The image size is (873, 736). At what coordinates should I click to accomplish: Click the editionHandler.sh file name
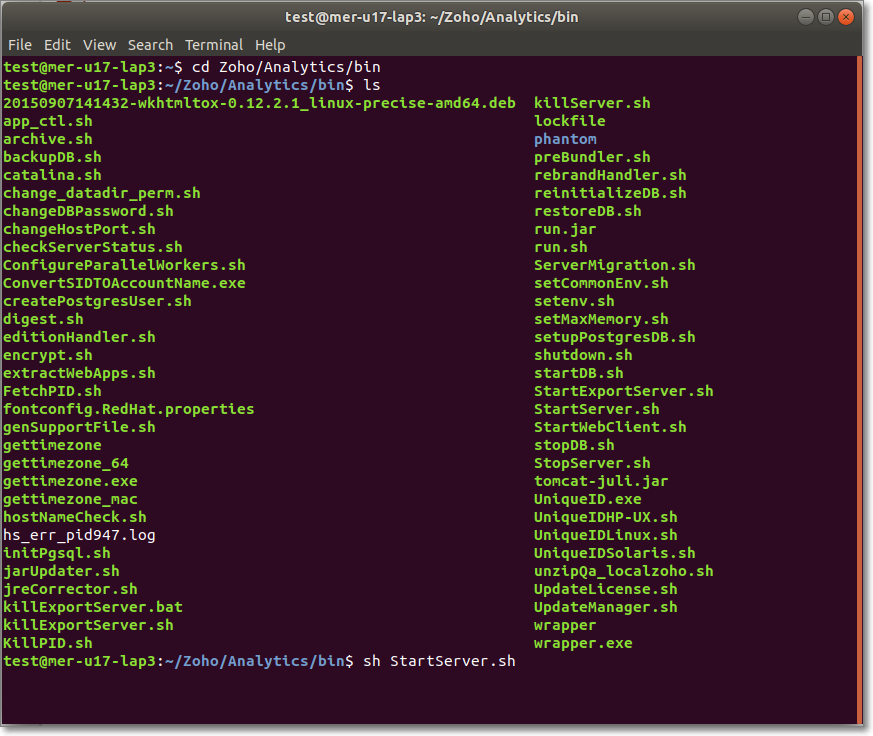tap(79, 337)
